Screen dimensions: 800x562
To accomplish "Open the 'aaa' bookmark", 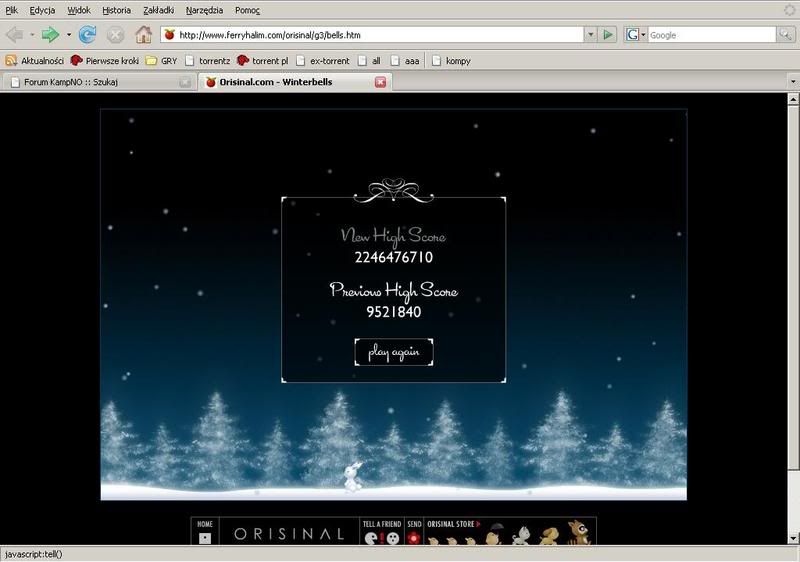I will [x=405, y=61].
